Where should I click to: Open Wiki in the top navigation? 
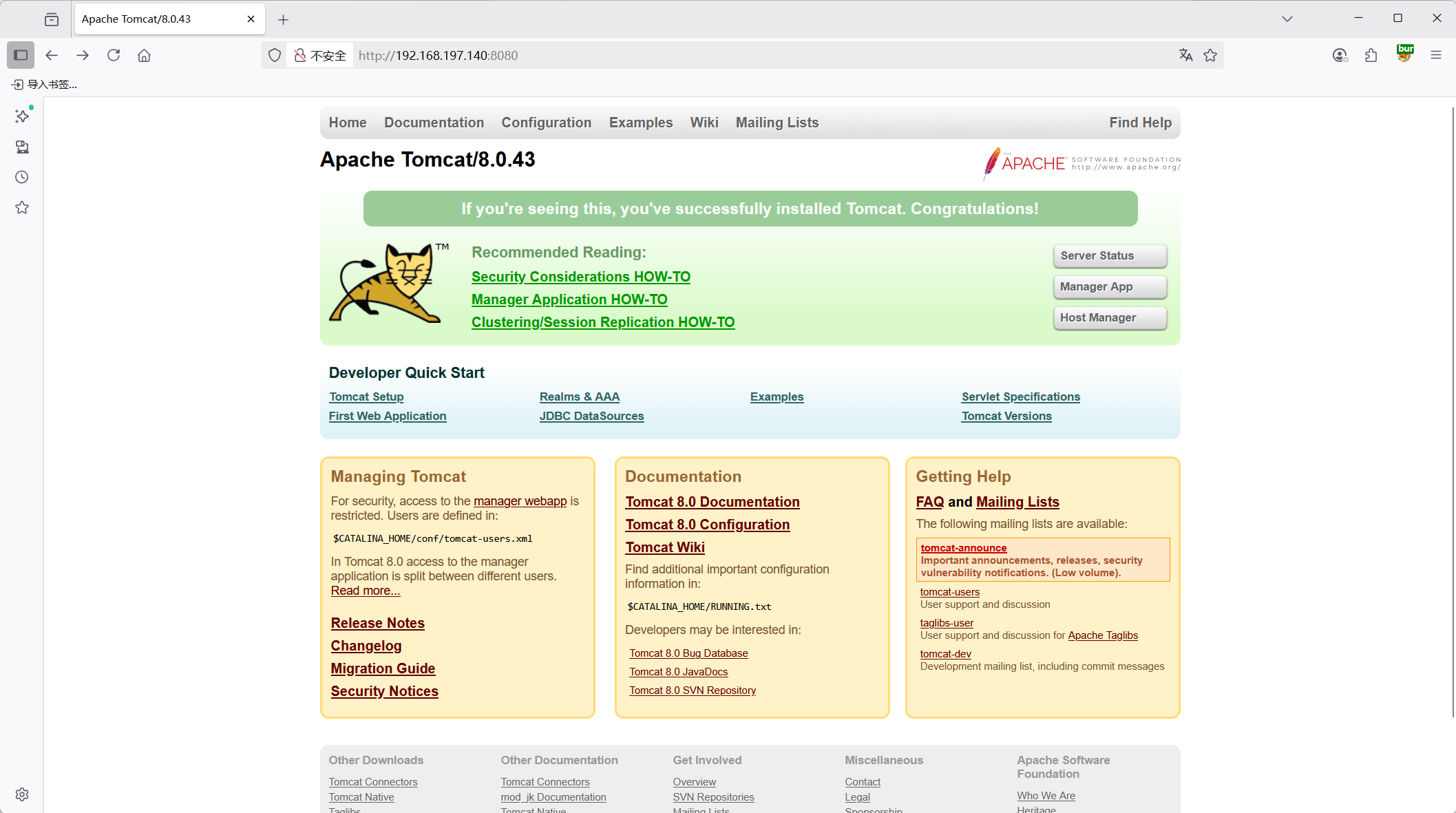pos(704,123)
